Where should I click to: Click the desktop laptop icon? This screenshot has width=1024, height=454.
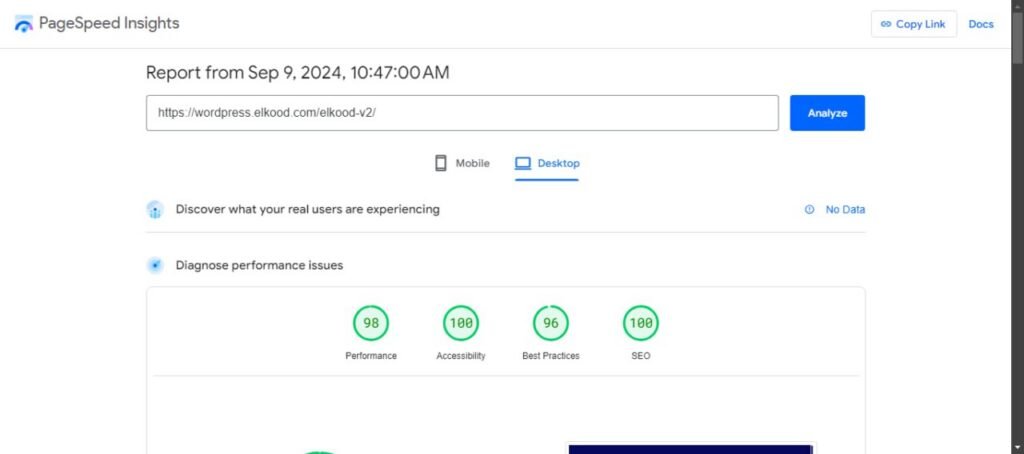[x=523, y=163]
